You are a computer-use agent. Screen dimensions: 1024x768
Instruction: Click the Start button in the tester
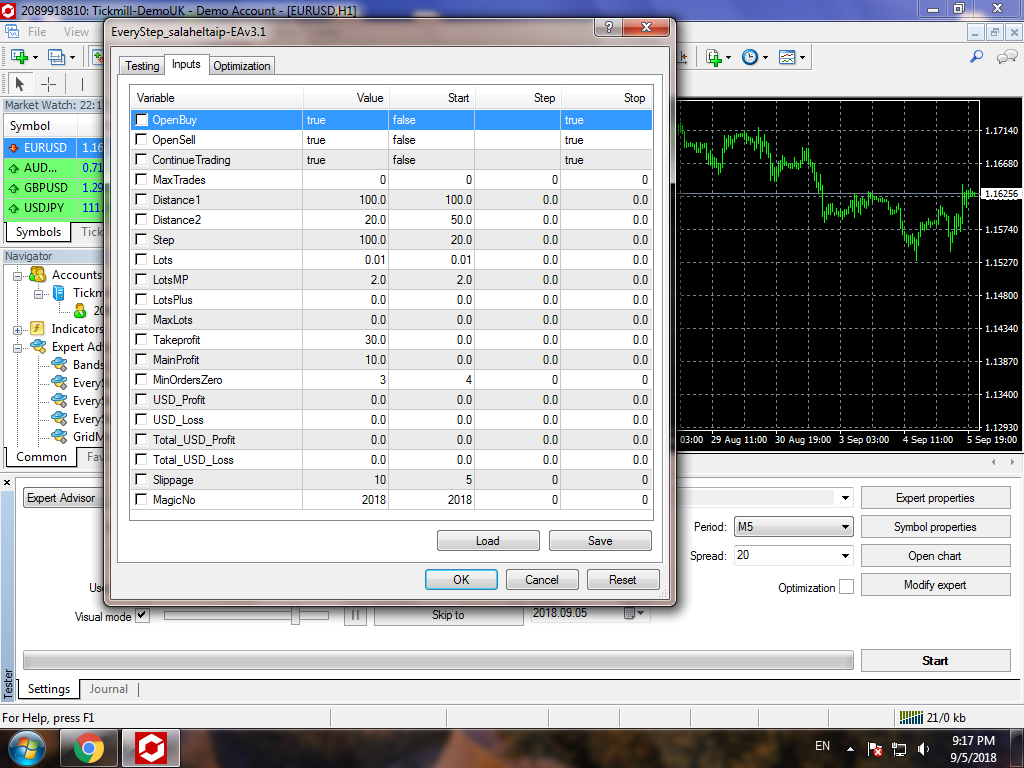coord(935,660)
